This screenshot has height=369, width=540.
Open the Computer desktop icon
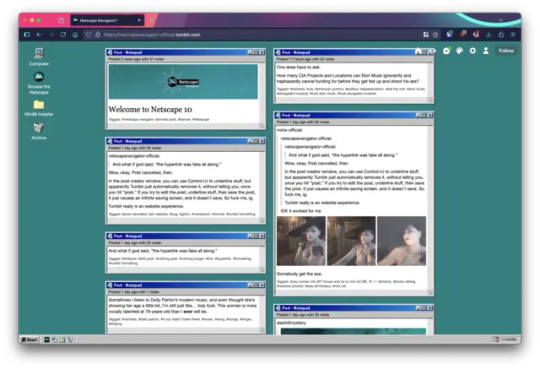39,57
